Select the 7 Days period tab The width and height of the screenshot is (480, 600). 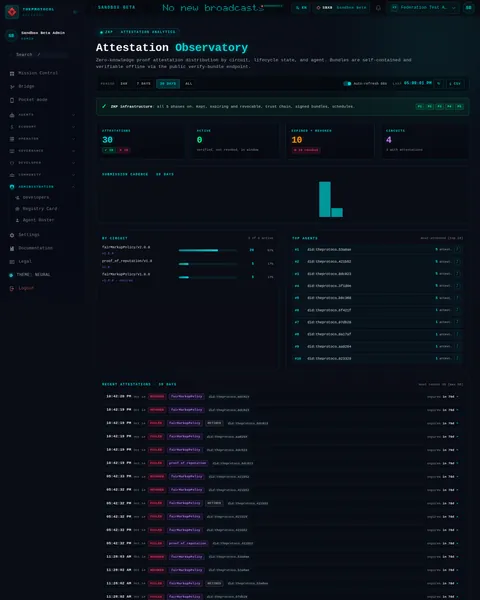144,83
